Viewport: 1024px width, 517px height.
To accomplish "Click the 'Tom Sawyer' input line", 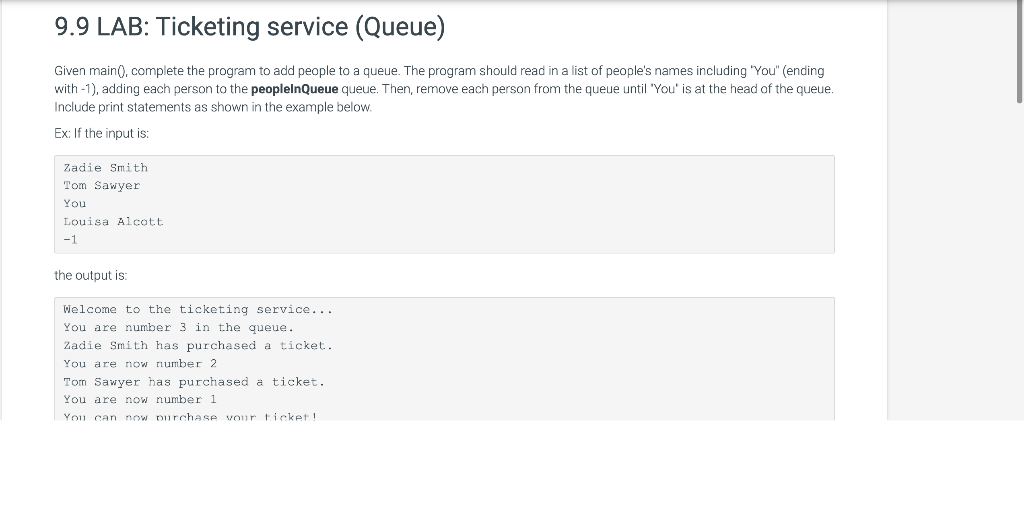I will click(102, 186).
